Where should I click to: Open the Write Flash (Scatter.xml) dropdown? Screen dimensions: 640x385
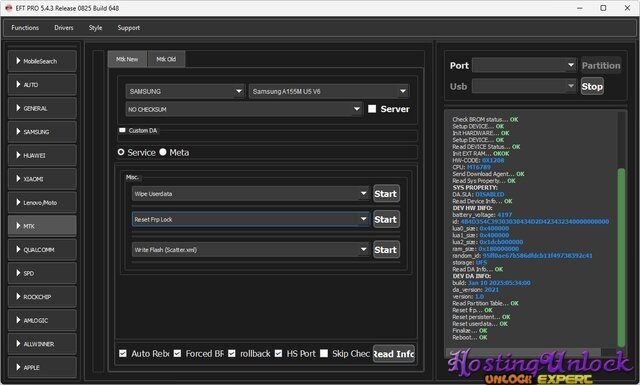click(x=251, y=249)
